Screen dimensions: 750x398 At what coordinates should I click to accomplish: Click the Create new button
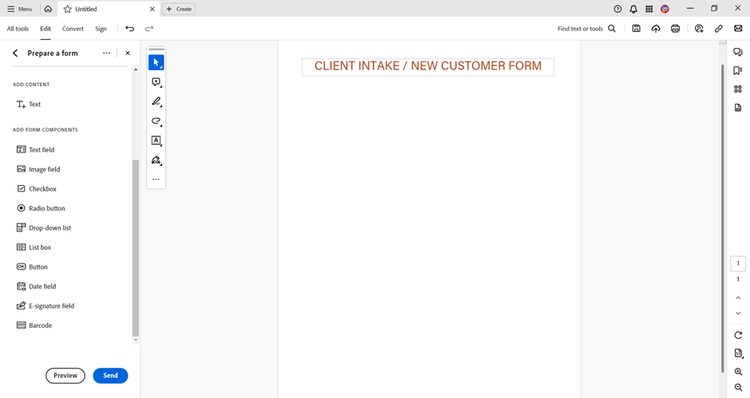[179, 9]
